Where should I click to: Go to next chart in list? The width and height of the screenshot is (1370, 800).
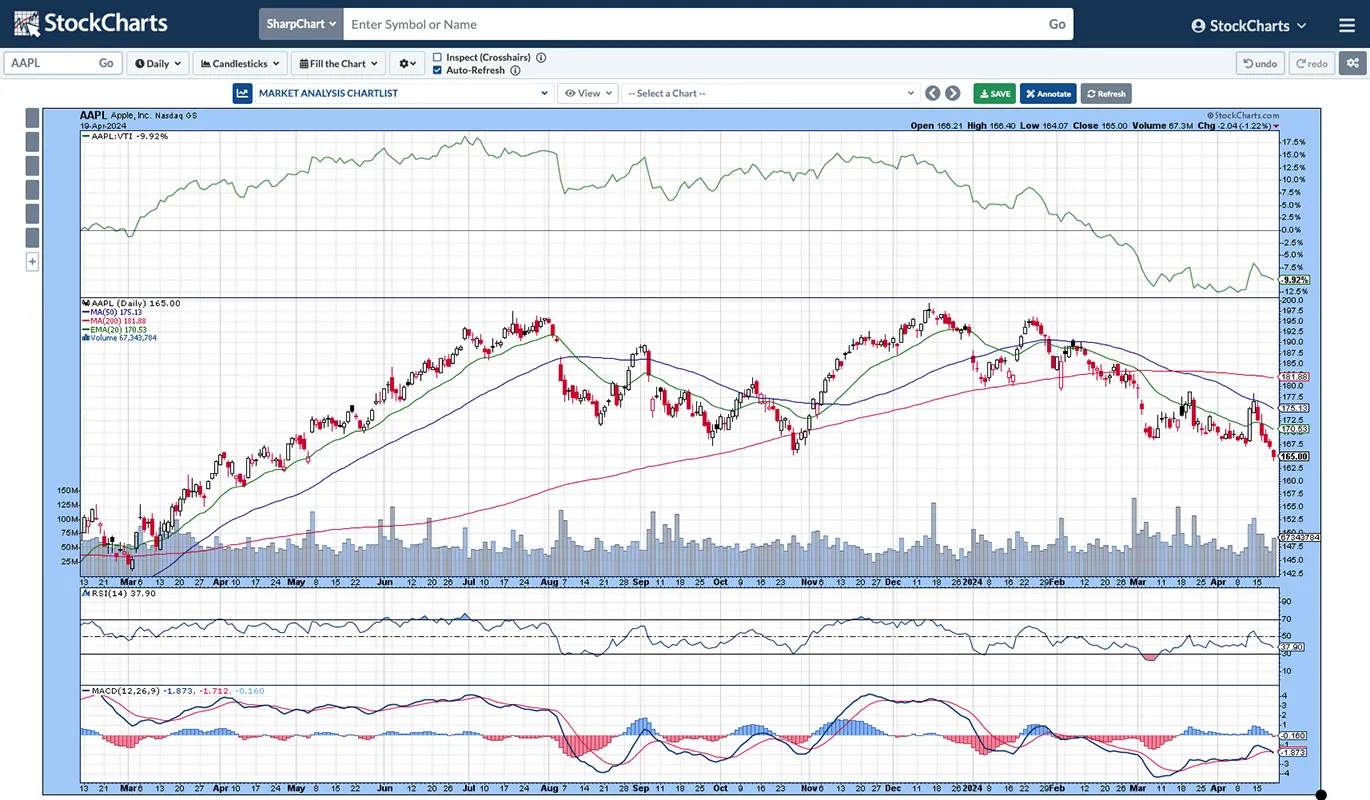click(953, 93)
